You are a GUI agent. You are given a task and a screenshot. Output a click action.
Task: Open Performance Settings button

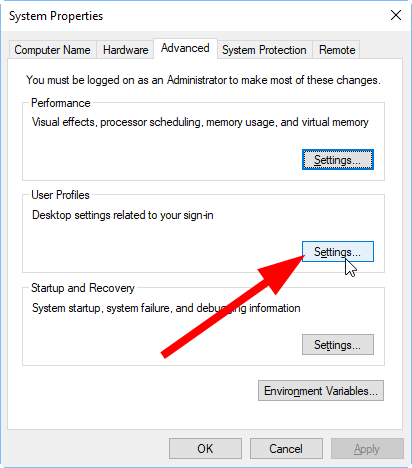coord(338,160)
